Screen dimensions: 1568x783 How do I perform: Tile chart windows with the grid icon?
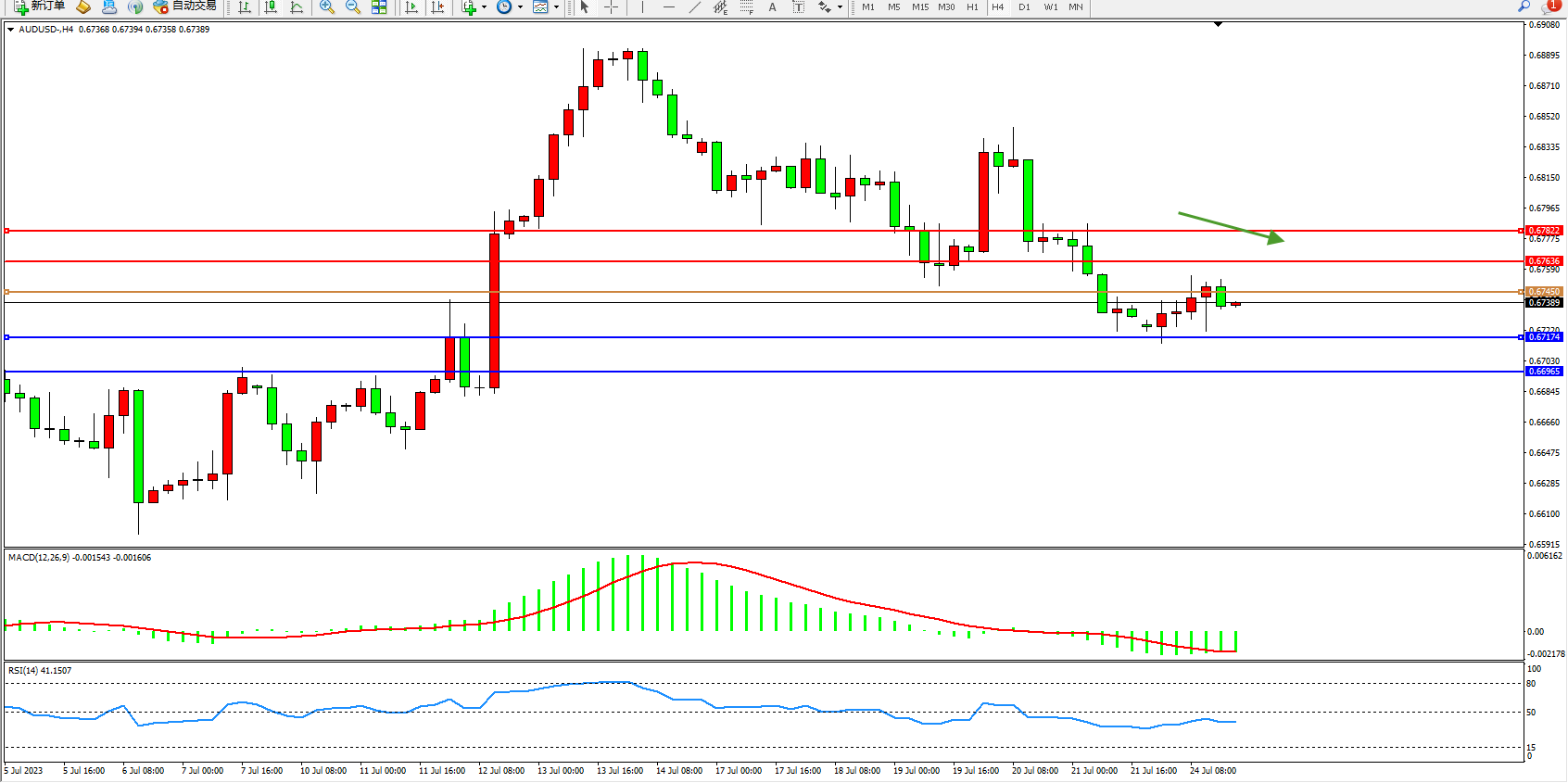tap(379, 7)
